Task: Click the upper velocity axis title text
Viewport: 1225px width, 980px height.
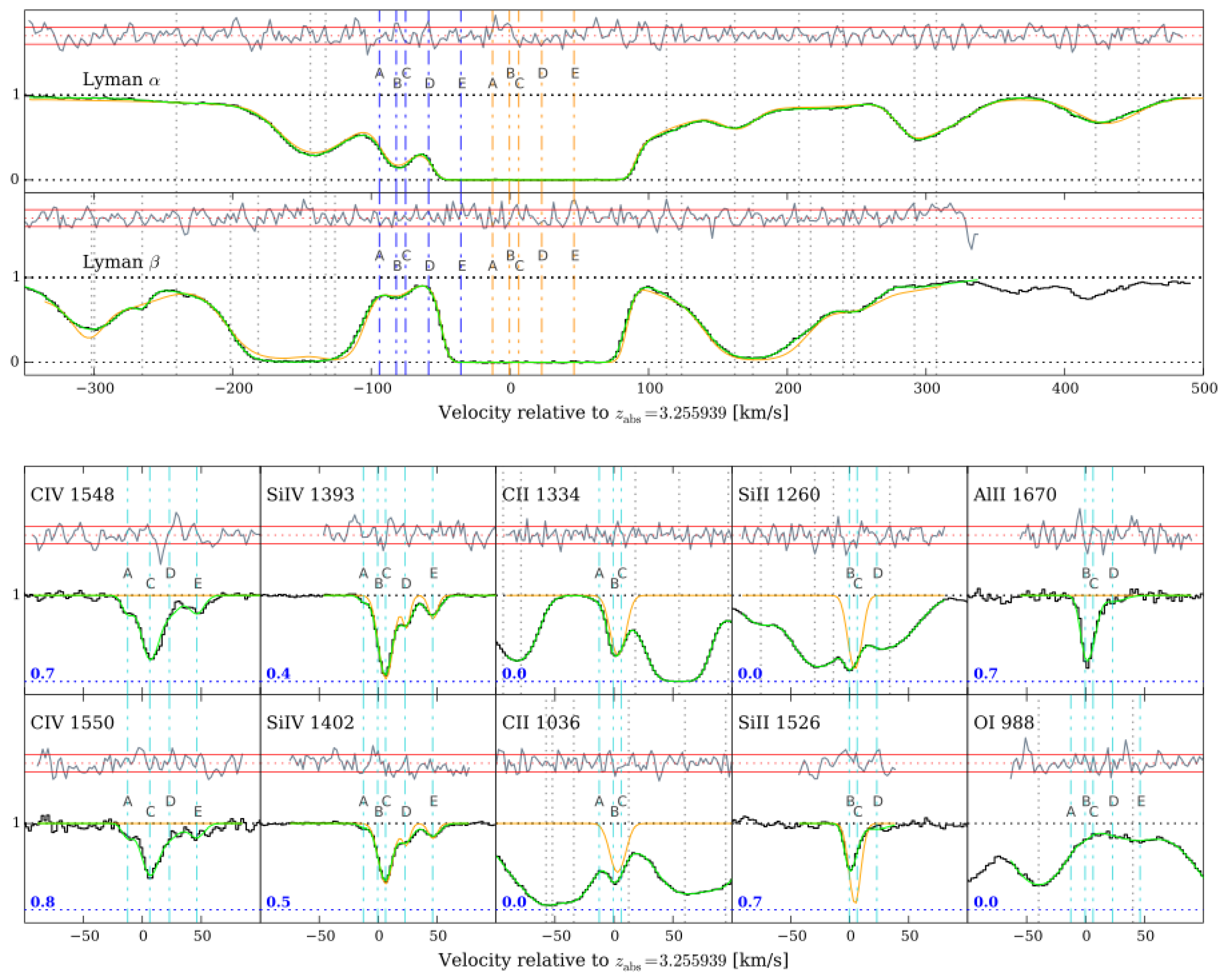Action: pyautogui.click(x=613, y=412)
